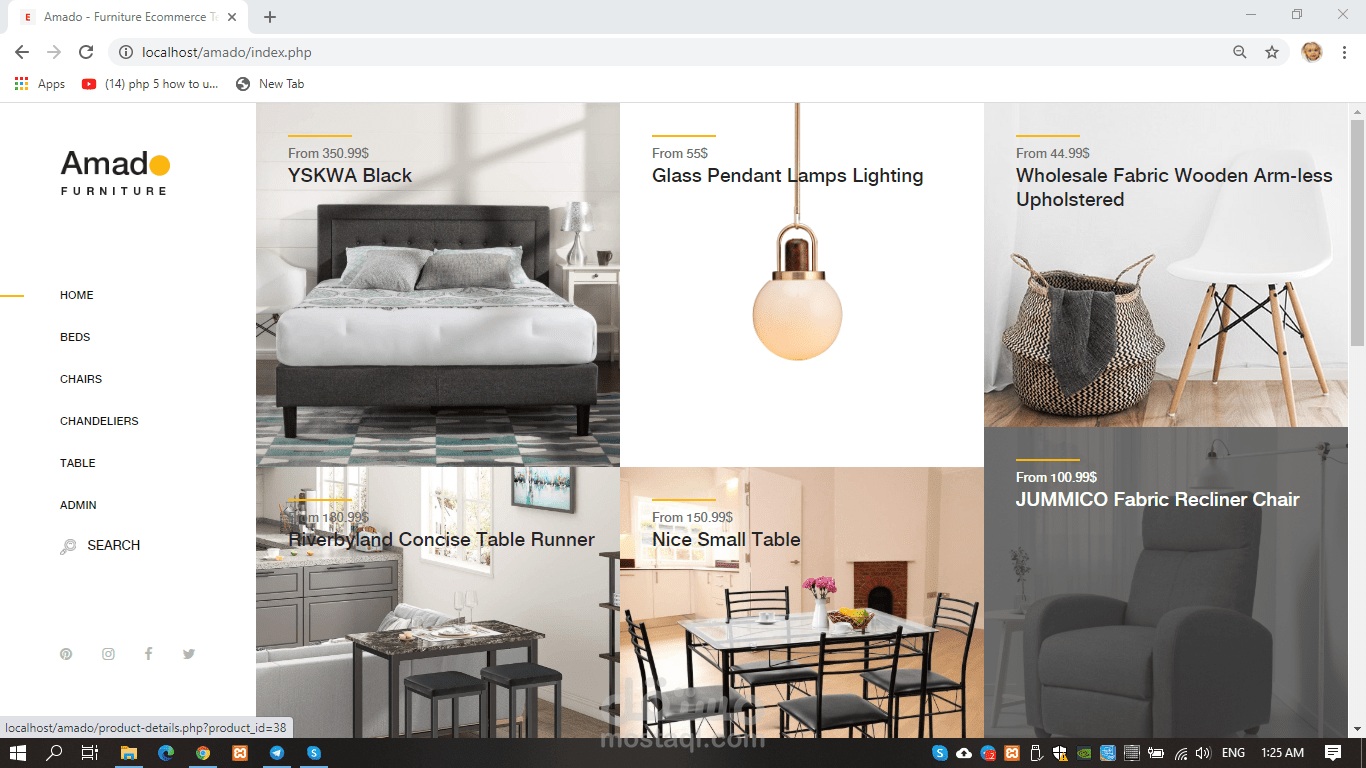Open the CHAIRS category

pos(81,379)
